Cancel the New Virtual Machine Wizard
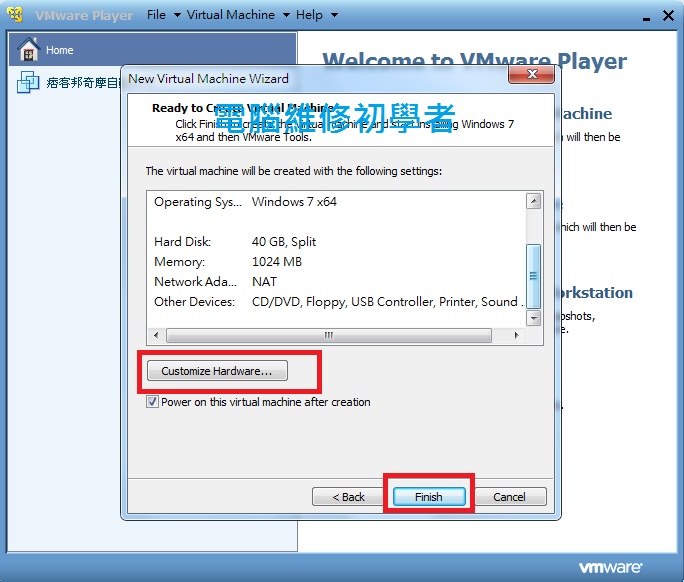684x582 pixels. 510,497
